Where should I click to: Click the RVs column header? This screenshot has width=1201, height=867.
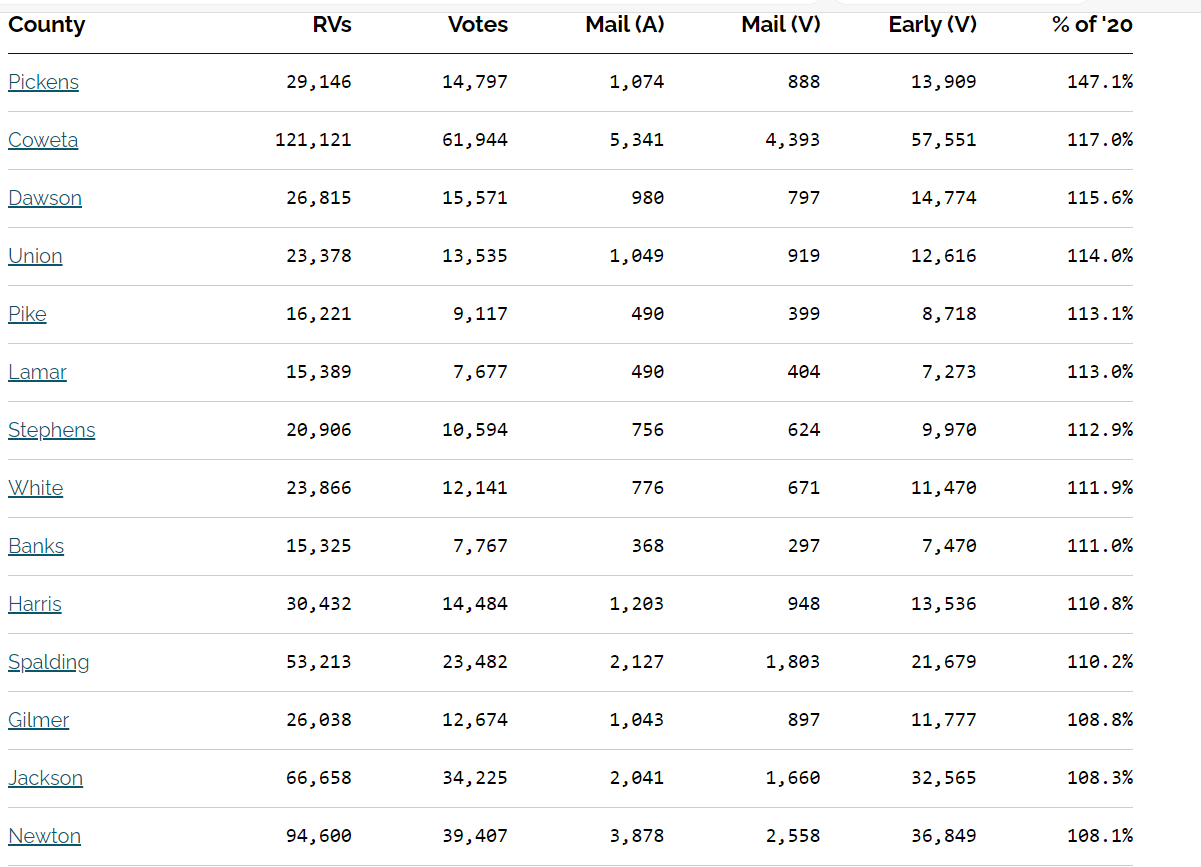(332, 25)
